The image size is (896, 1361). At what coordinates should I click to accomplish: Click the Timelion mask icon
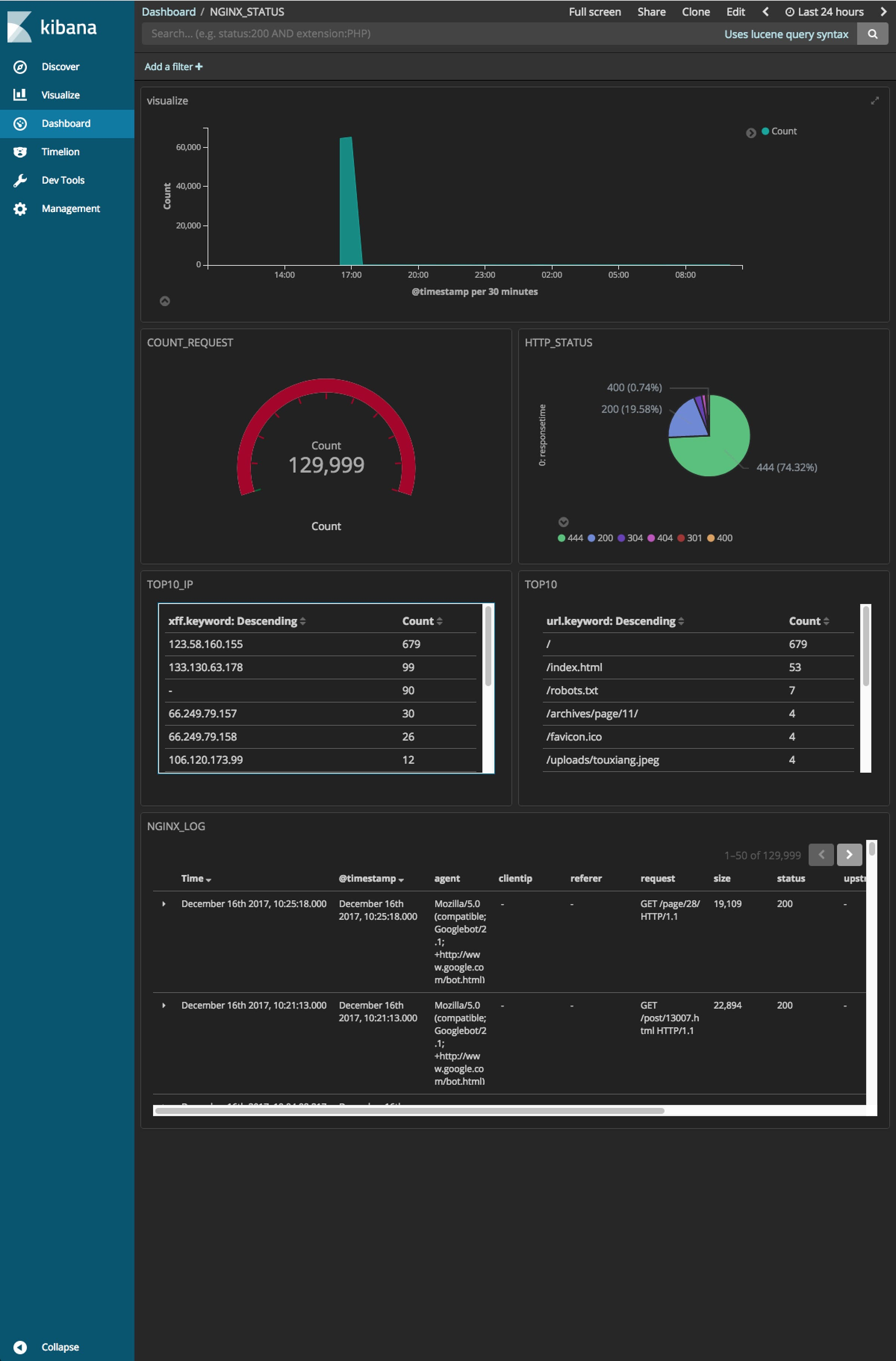pyautogui.click(x=20, y=152)
